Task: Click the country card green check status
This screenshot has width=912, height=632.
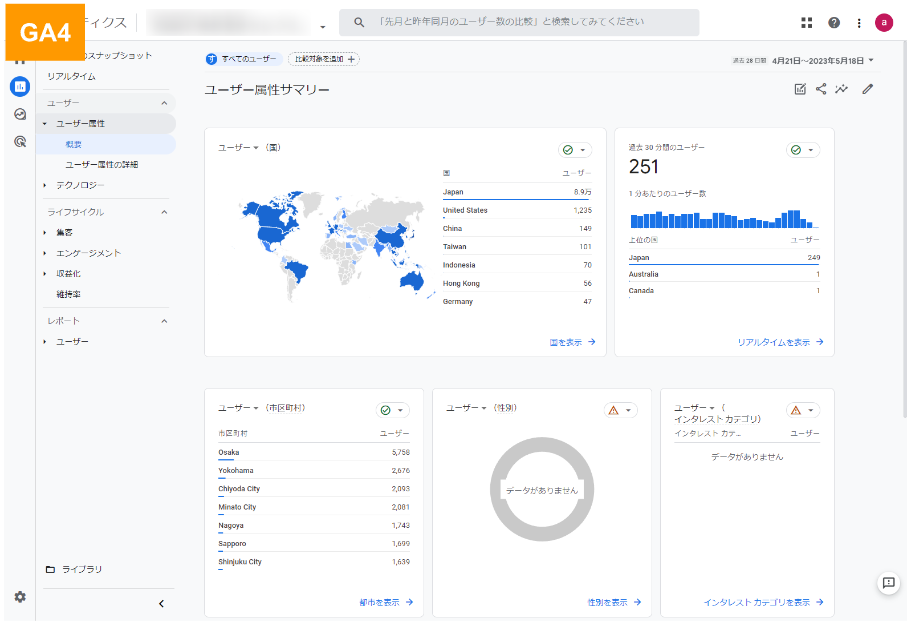Action: [568, 150]
